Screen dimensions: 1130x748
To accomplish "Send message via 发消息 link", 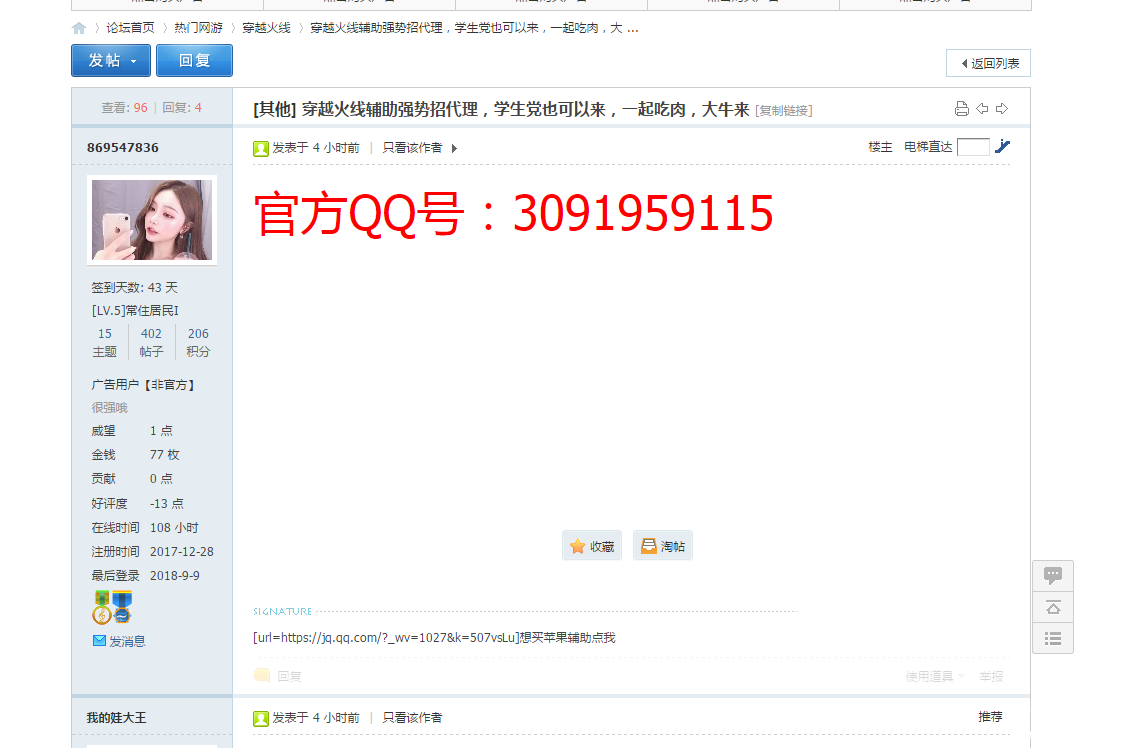I will click(119, 641).
